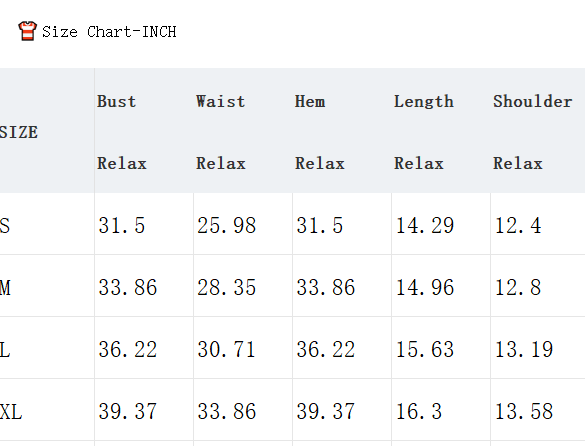Click the Waist column header
The image size is (585, 446).
coord(220,102)
